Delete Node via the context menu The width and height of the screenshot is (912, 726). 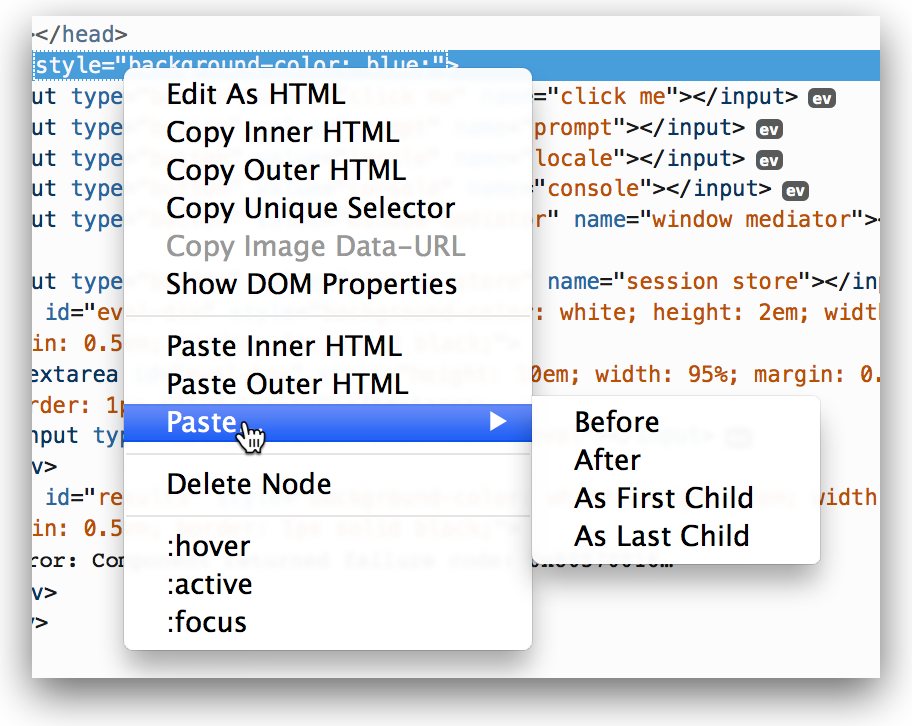[x=249, y=484]
